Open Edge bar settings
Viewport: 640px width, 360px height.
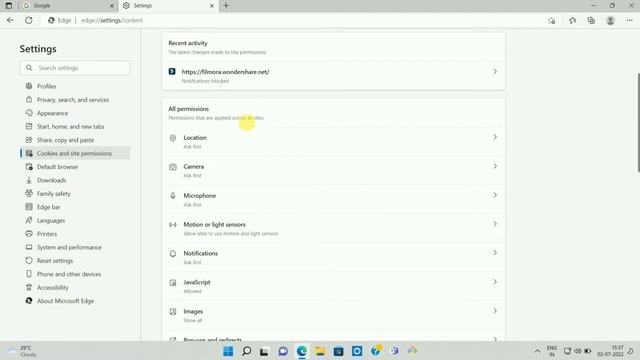point(48,207)
